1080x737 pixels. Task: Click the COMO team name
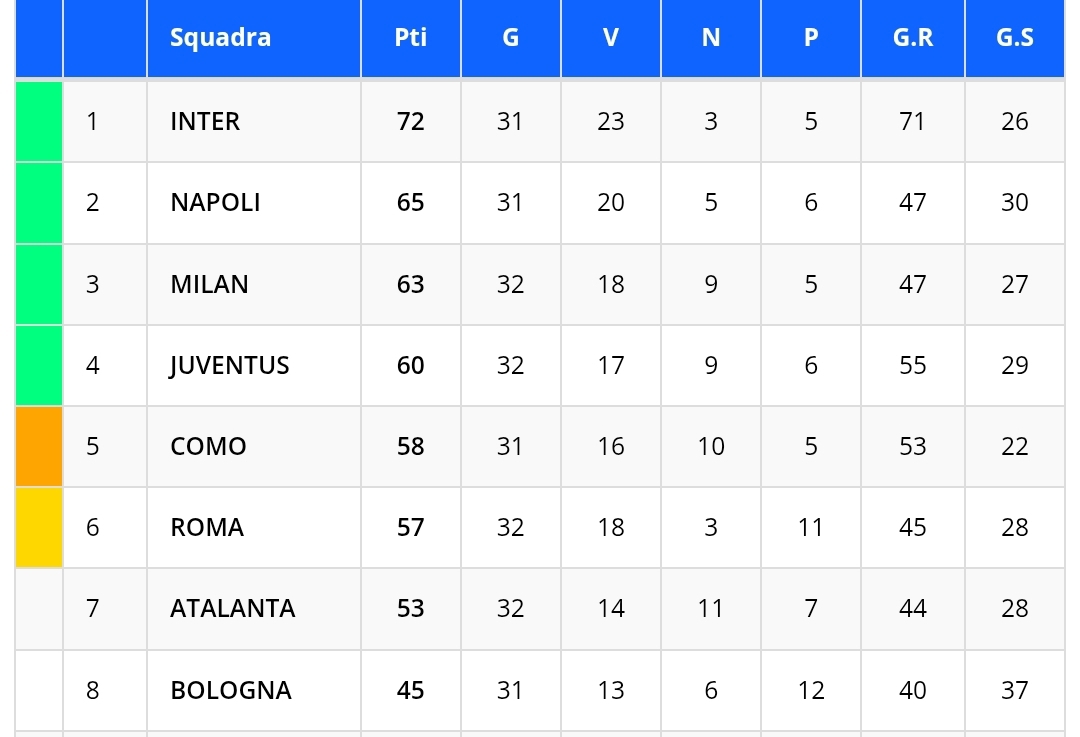pos(208,447)
